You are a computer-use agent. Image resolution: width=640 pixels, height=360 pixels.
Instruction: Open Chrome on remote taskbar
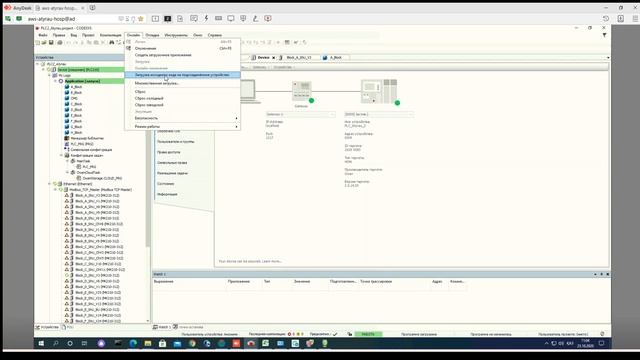[x=192, y=344]
